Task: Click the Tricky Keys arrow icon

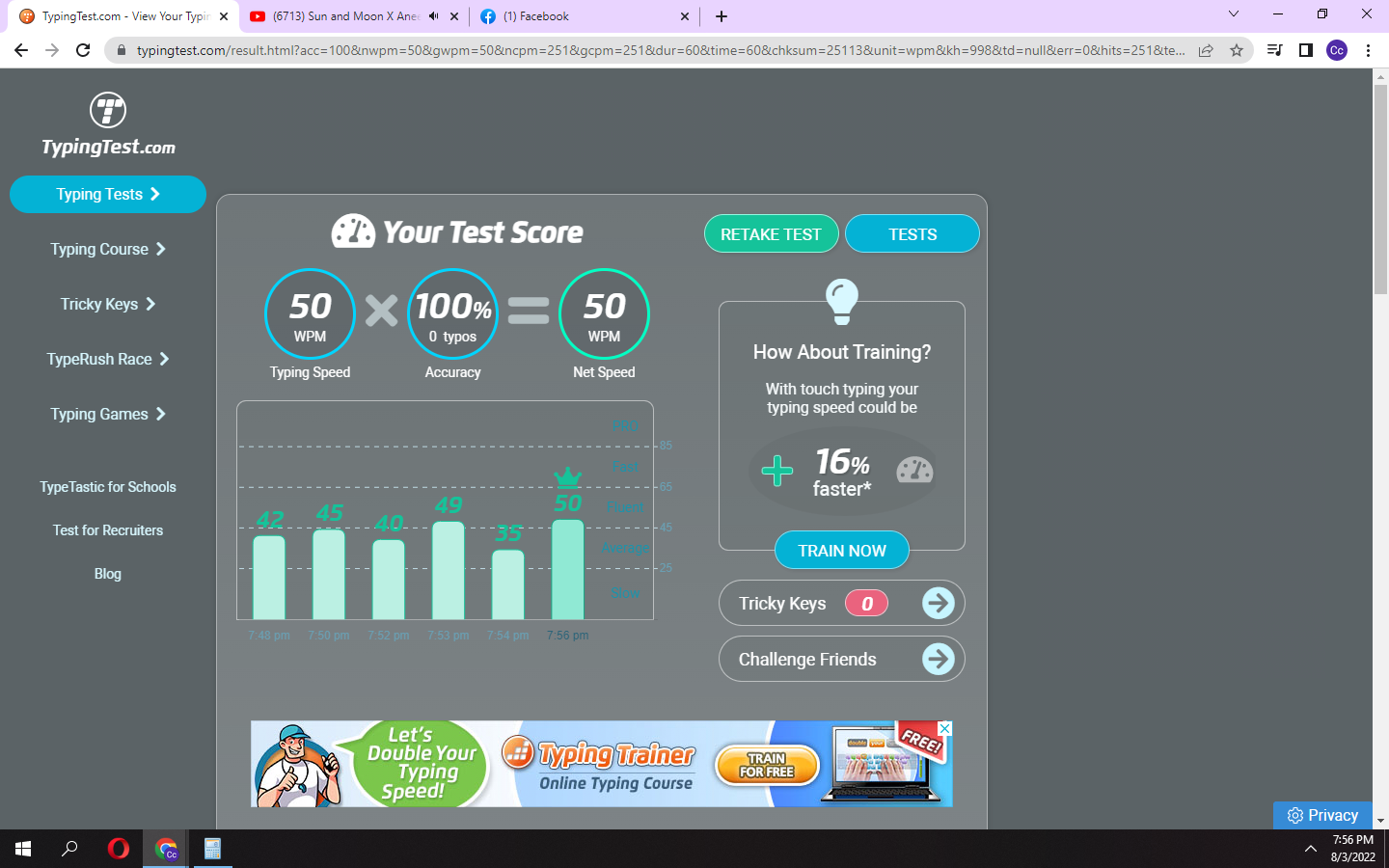Action: click(939, 604)
